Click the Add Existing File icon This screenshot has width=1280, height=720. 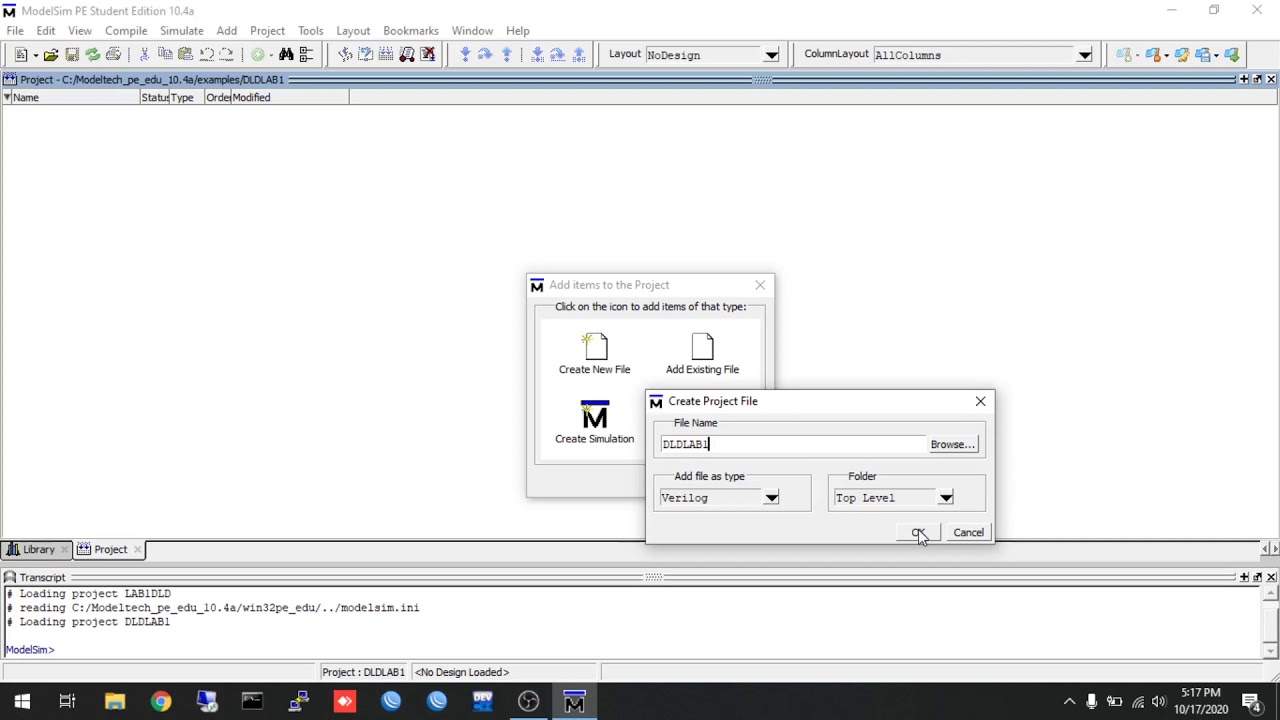703,354
